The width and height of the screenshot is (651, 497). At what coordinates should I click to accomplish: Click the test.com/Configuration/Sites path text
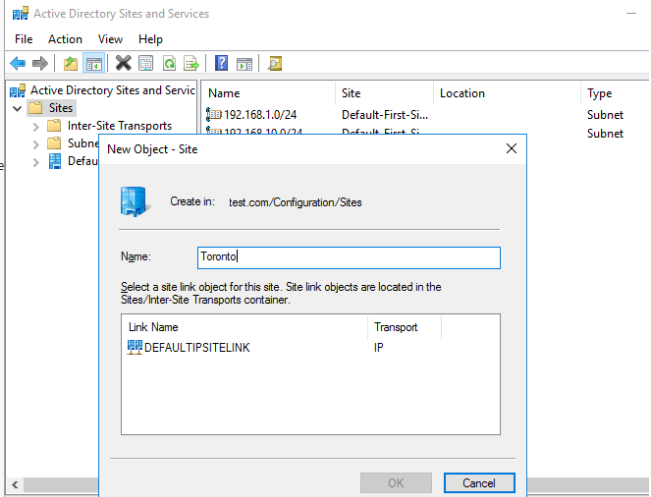coord(295,202)
